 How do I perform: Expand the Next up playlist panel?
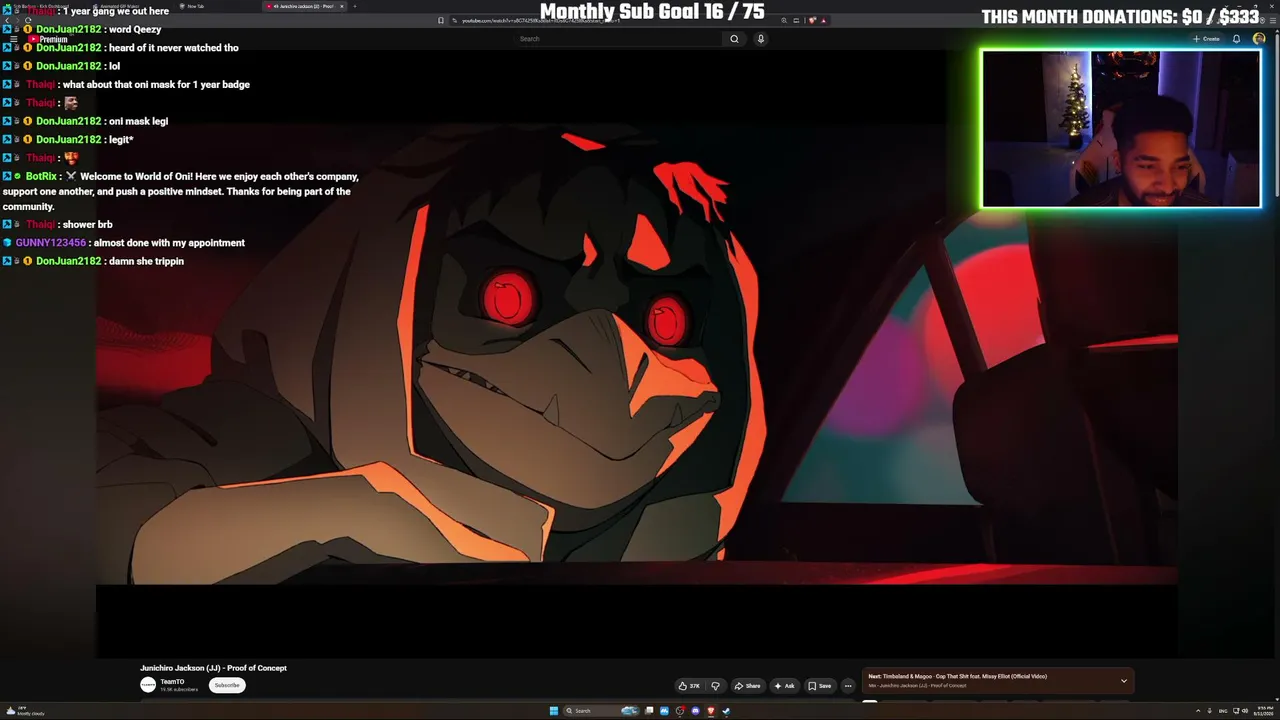point(1124,681)
